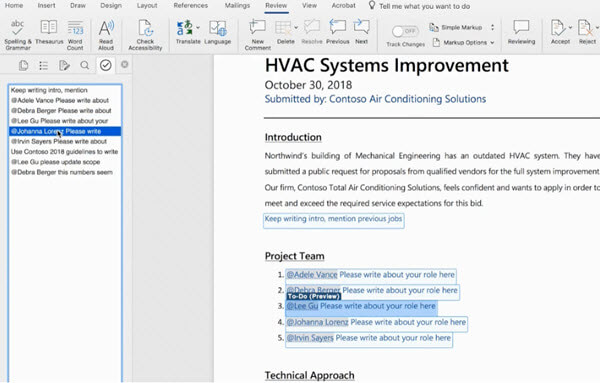Open Delete comment dropdown arrow

click(296, 28)
